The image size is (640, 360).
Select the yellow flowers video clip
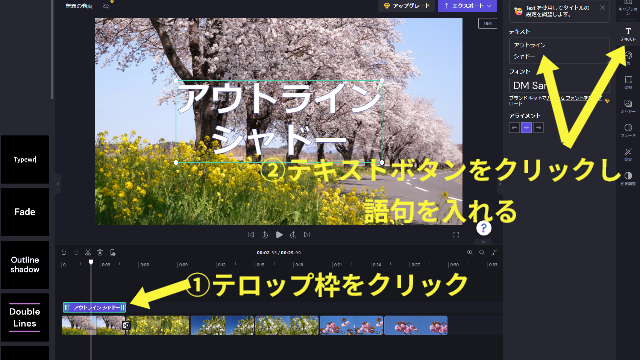(x=159, y=325)
